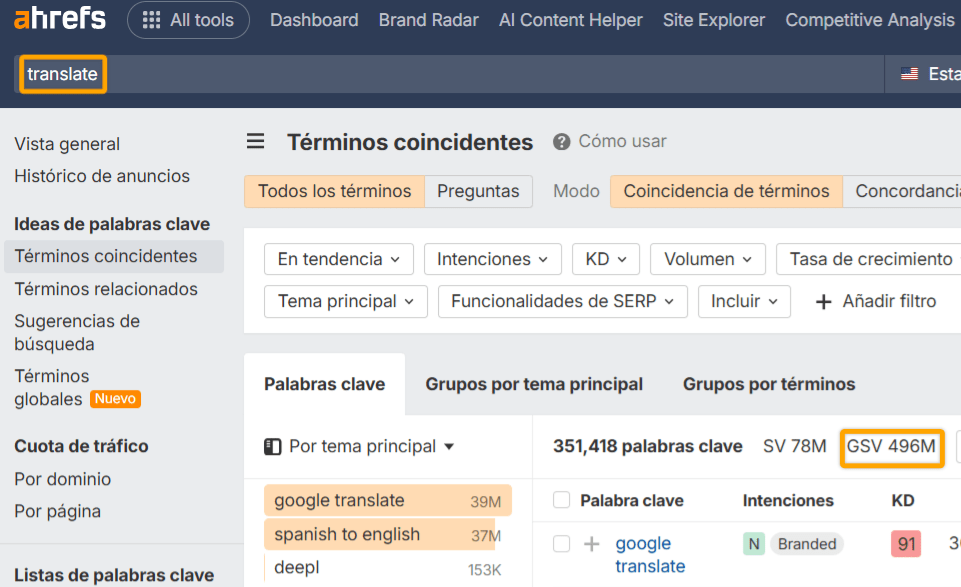Click the Nuevo badge beside Términos globales
The width and height of the screenshot is (961, 587).
(116, 398)
